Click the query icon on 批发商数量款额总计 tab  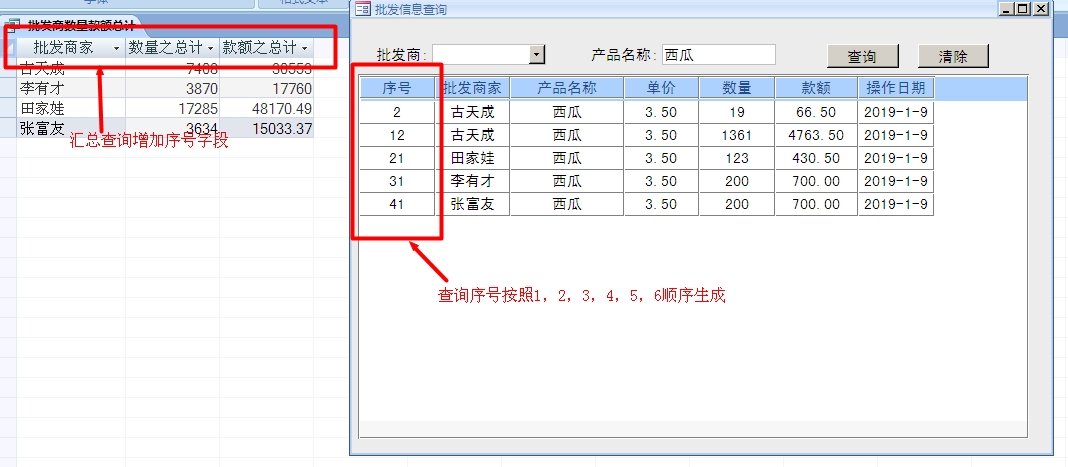pyautogui.click(x=12, y=27)
